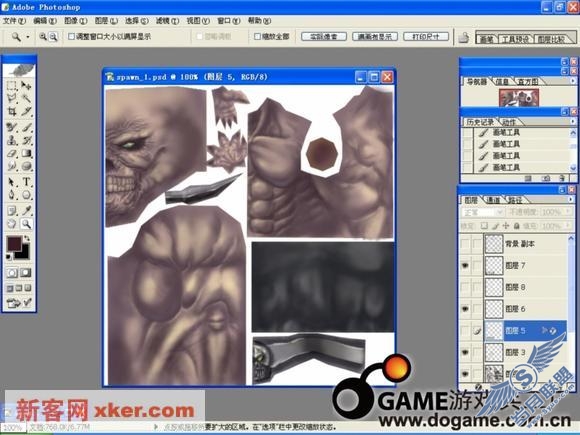Select the Magic Wand tool
The height and width of the screenshot is (435, 580).
[26, 98]
